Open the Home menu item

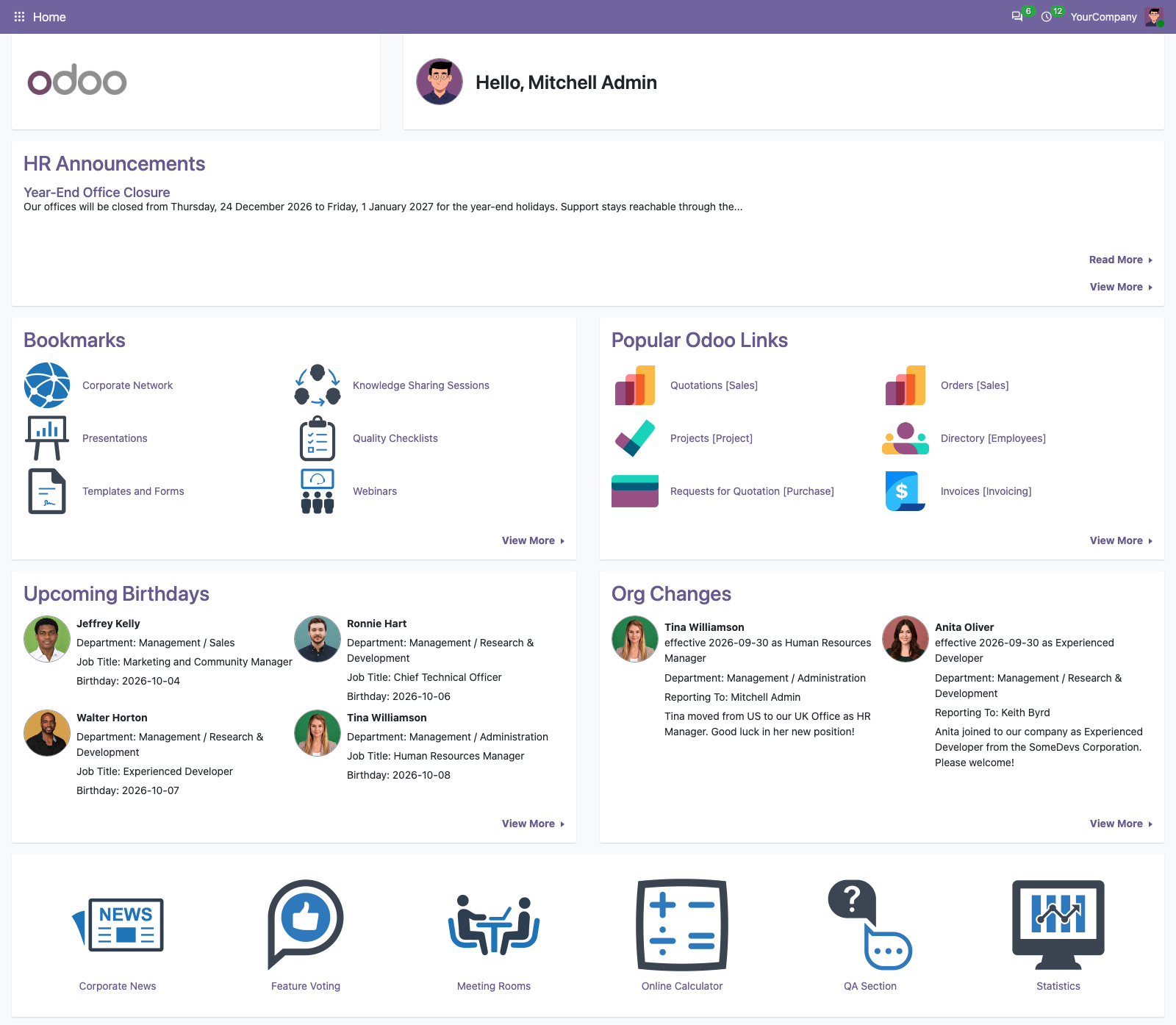pos(49,17)
